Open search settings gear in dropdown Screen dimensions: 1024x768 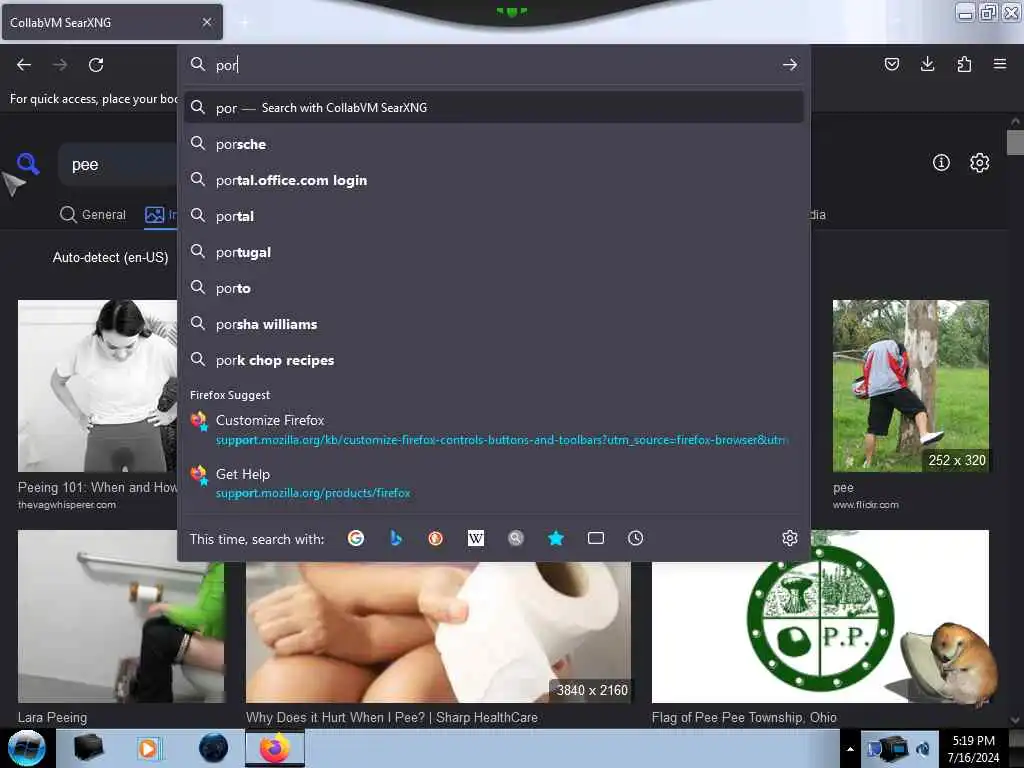pos(790,538)
